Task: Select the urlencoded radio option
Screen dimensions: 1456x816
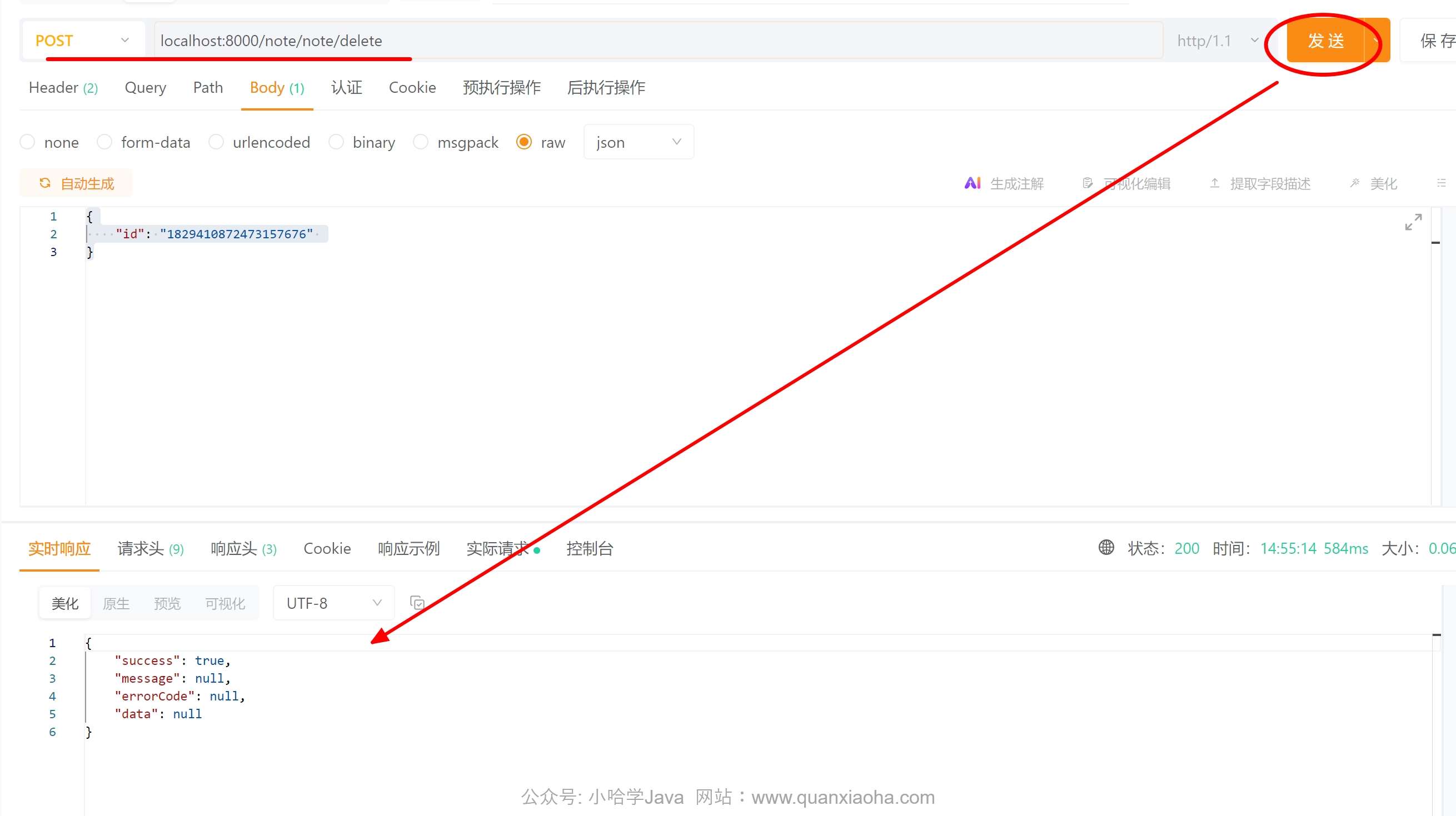Action: (x=216, y=142)
